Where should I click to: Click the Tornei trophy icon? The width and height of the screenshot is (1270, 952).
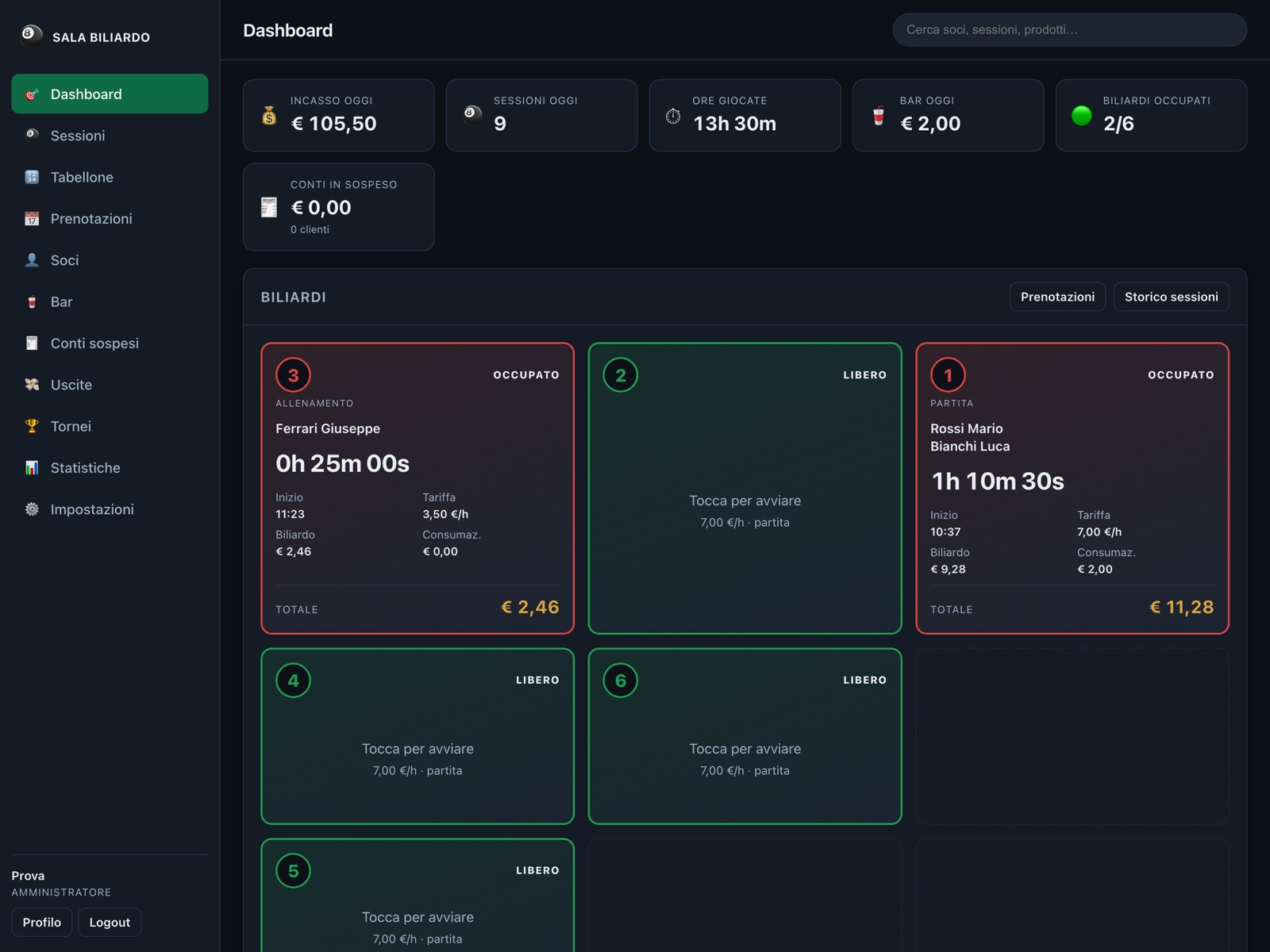pyautogui.click(x=32, y=426)
